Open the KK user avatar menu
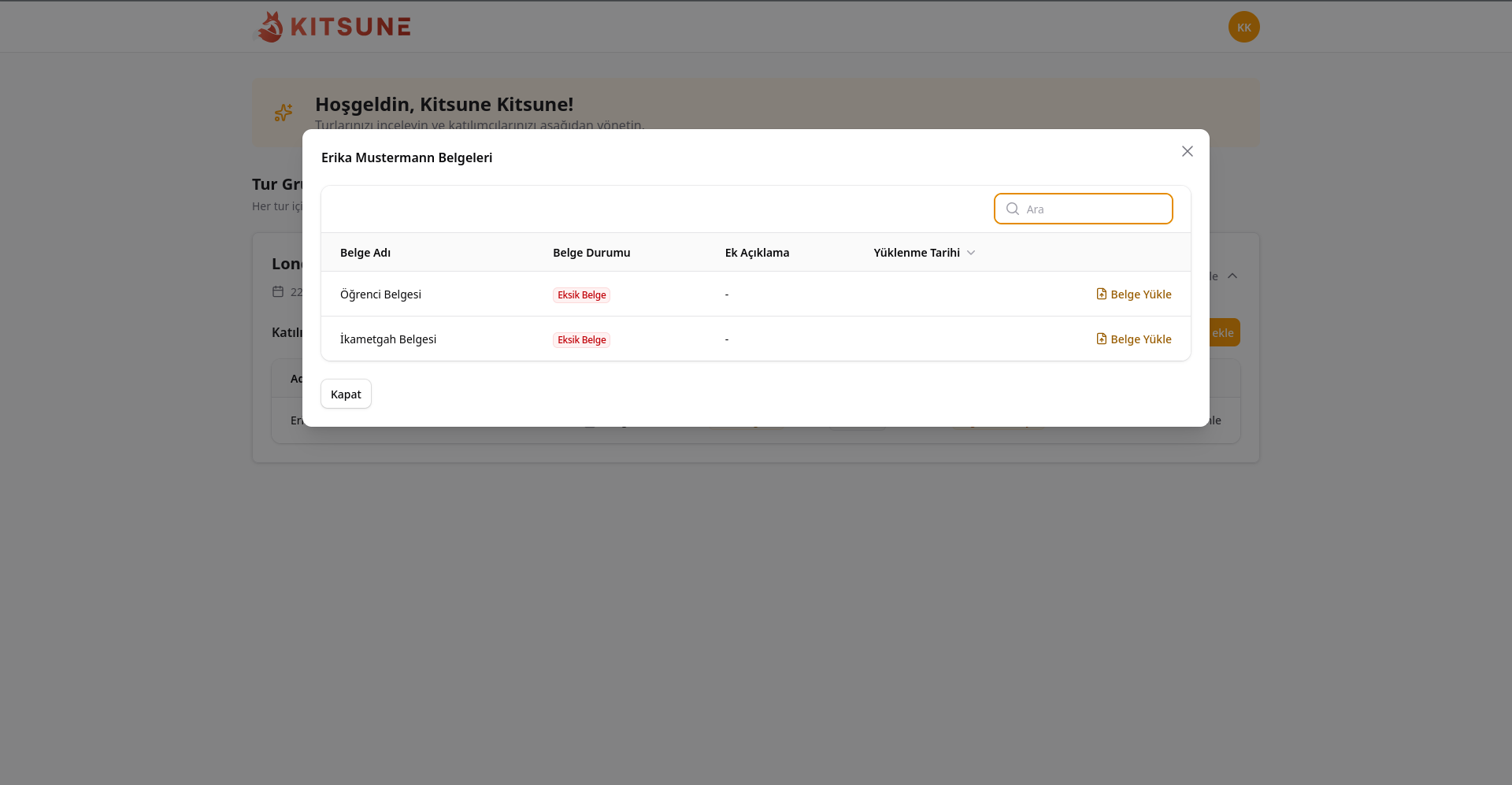This screenshot has width=1512, height=785. point(1244,27)
